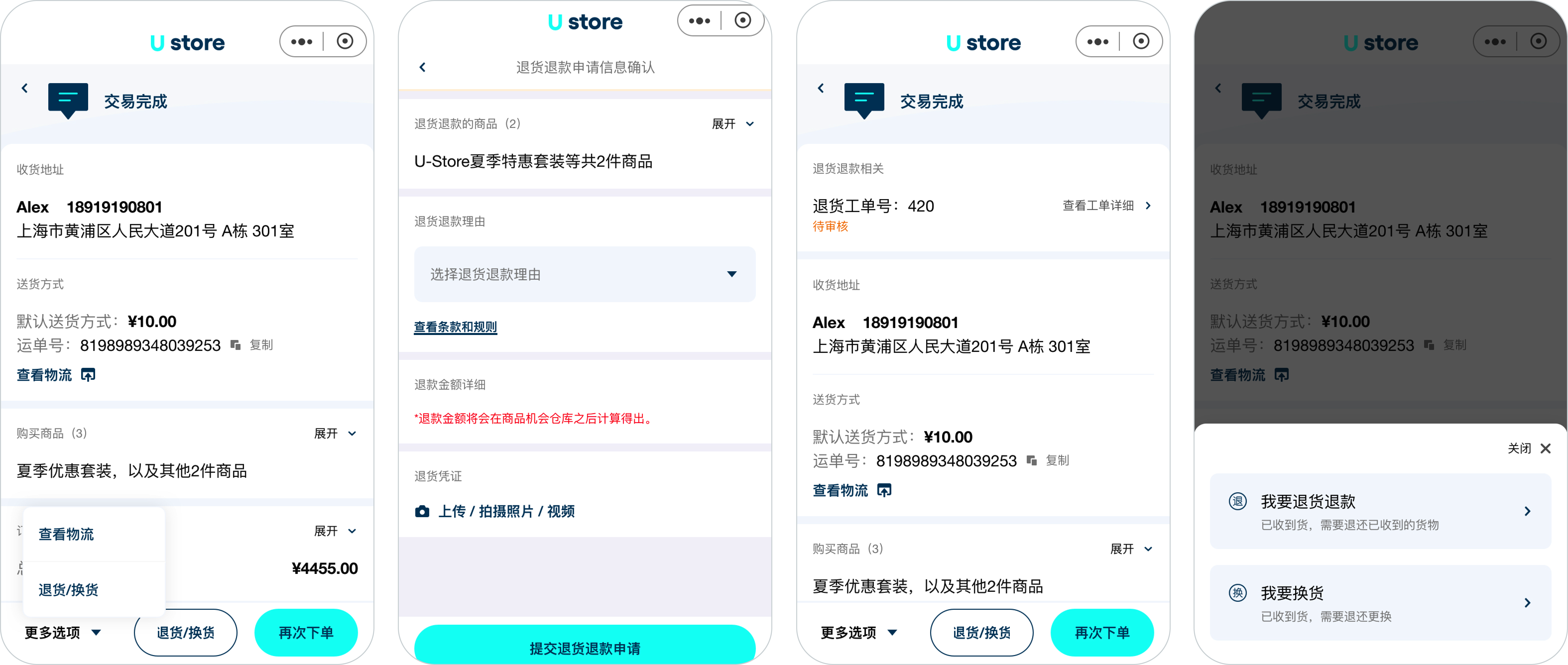1568x665 pixels.
Task: Select 查看物流 in the popup menu
Action: (66, 534)
